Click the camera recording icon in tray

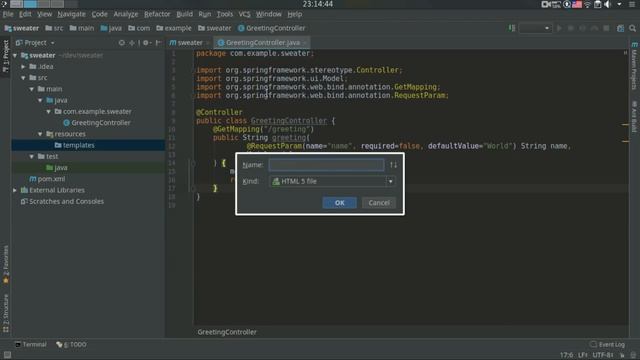[546, 4]
